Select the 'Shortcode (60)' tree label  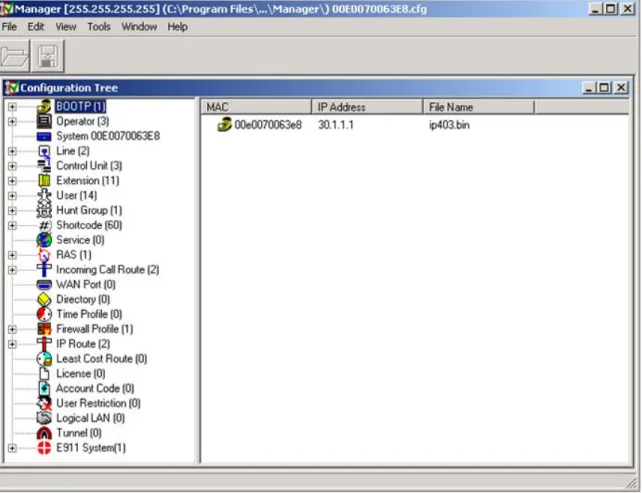point(89,225)
